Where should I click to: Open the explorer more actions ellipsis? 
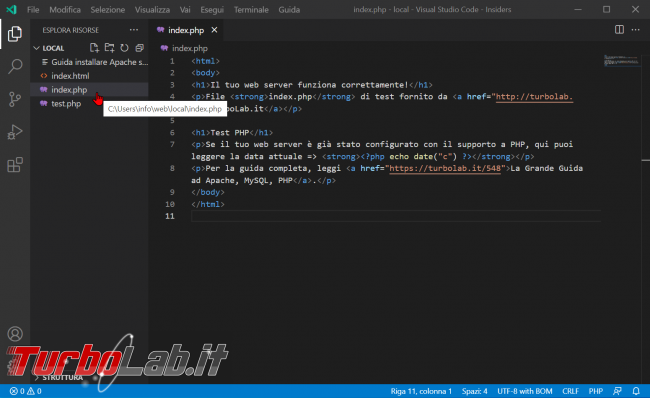pyautogui.click(x=134, y=30)
